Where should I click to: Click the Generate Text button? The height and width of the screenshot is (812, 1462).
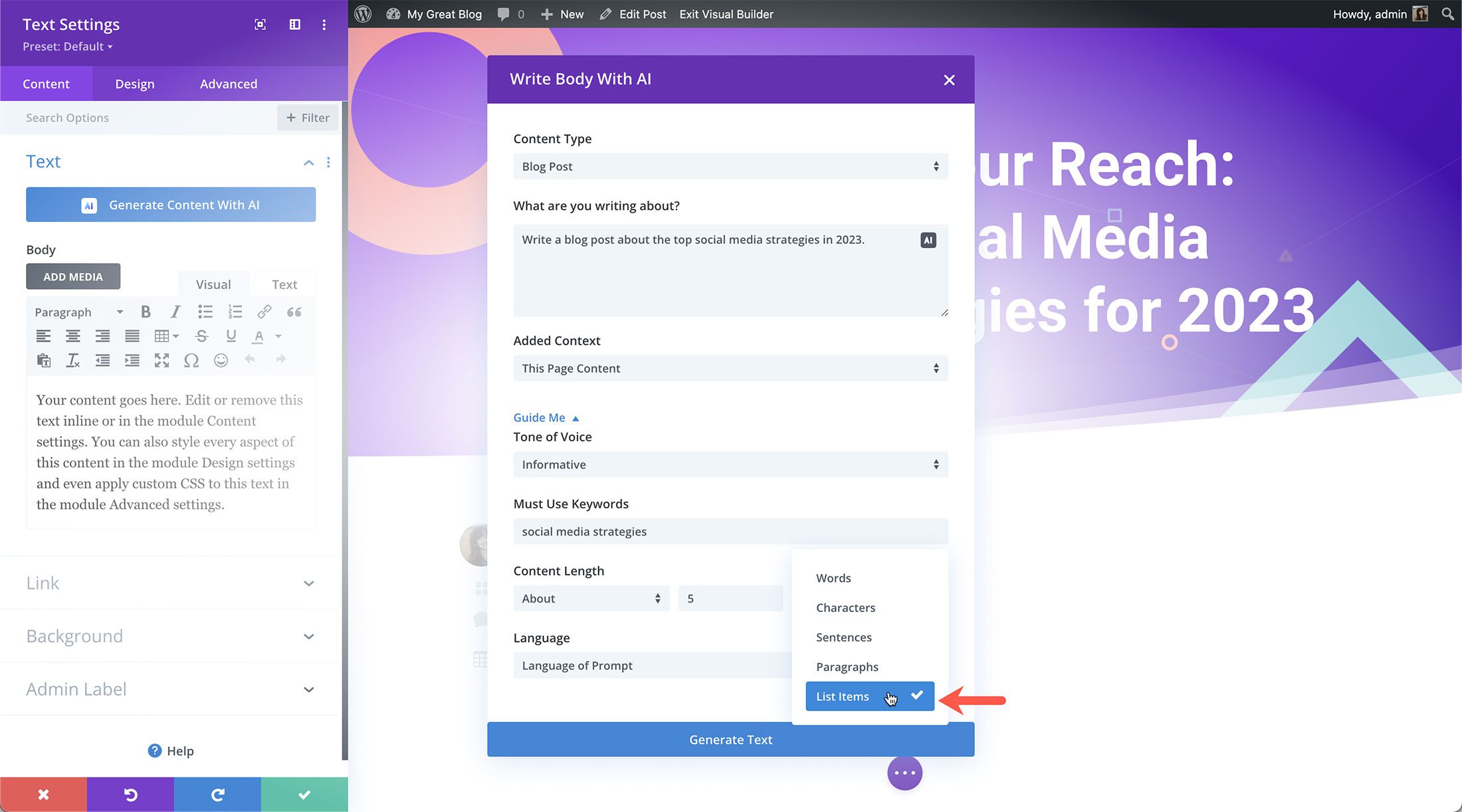731,739
